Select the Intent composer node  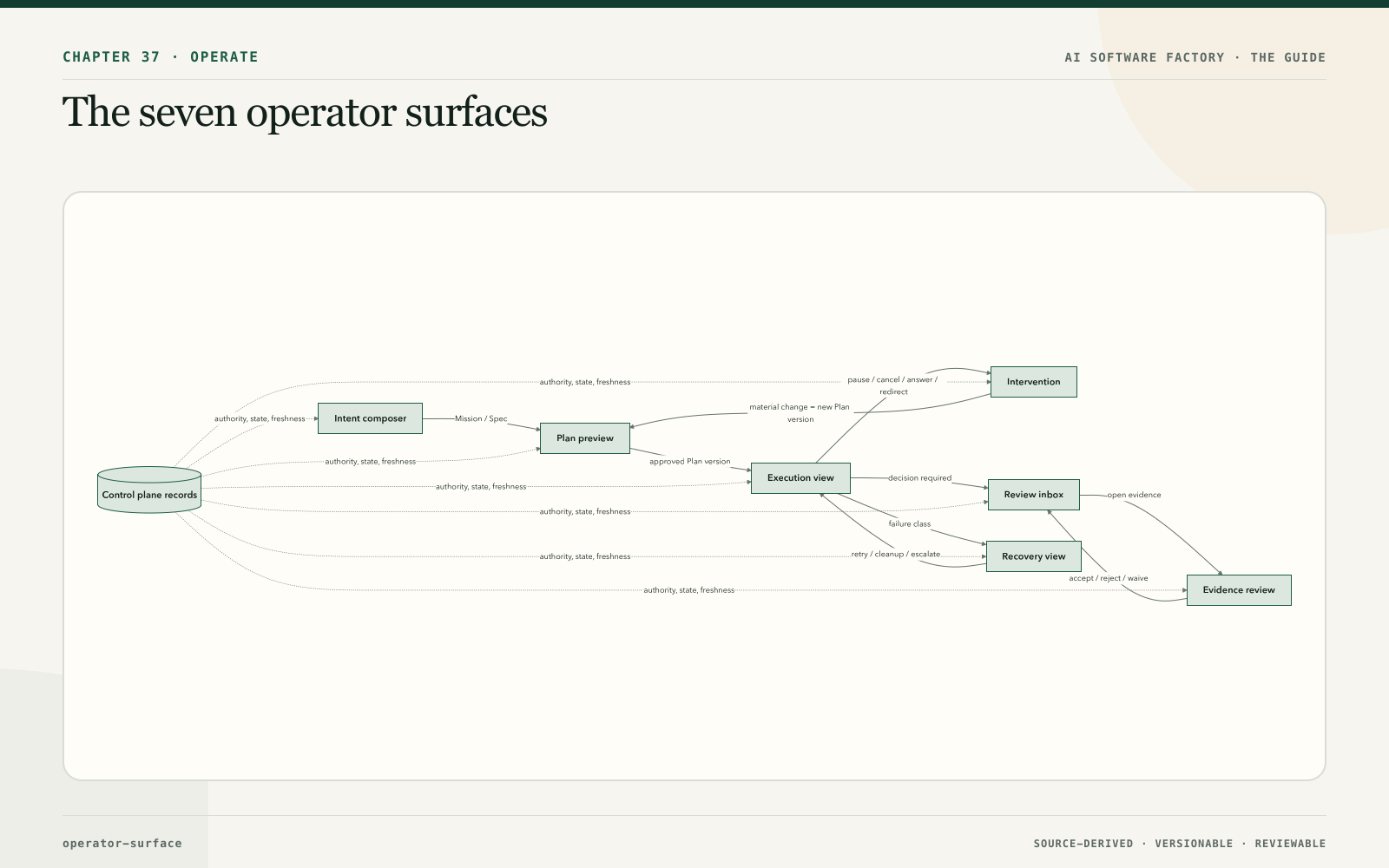pos(370,418)
